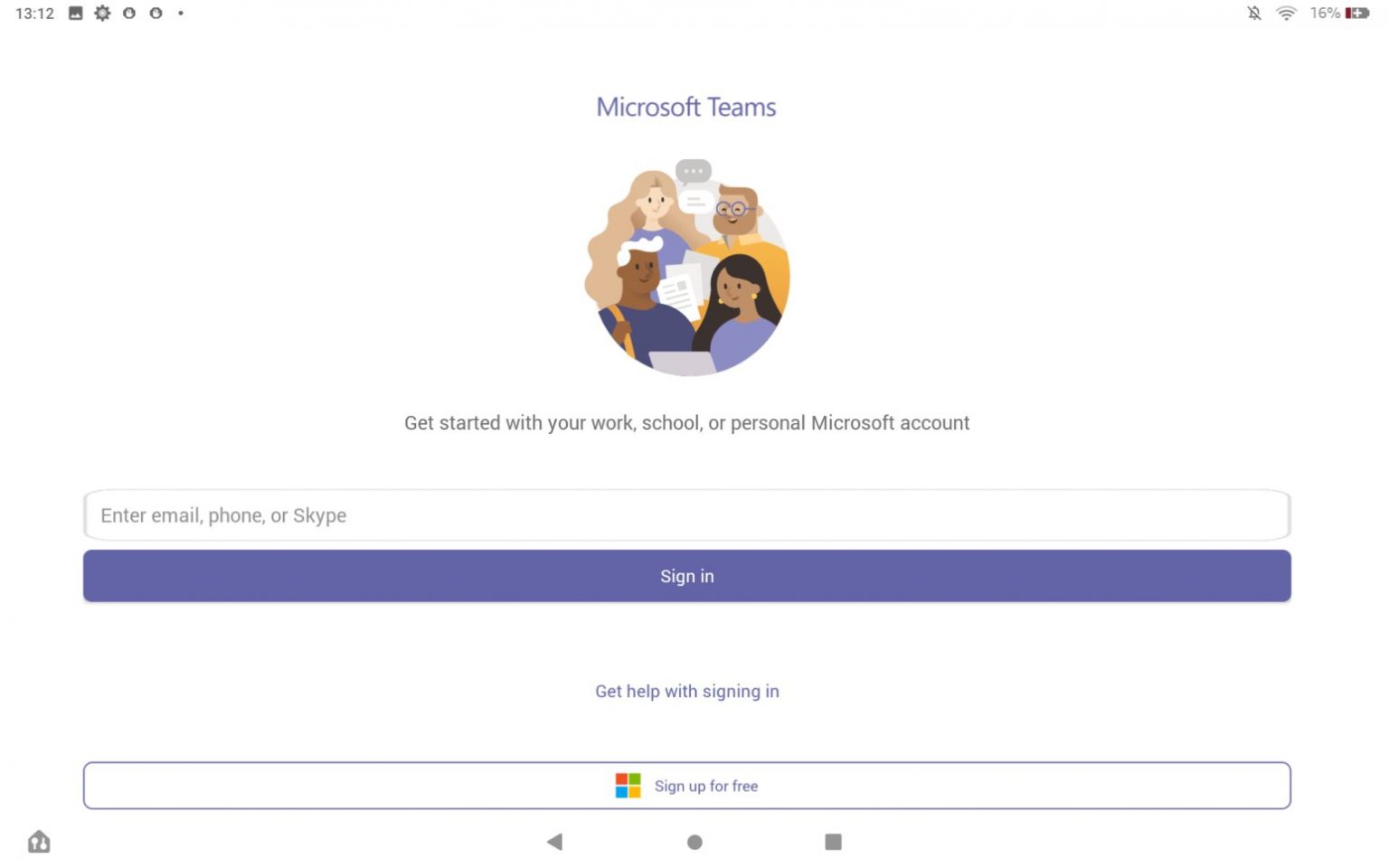Tap the Settings gear icon in status bar

coord(102,13)
